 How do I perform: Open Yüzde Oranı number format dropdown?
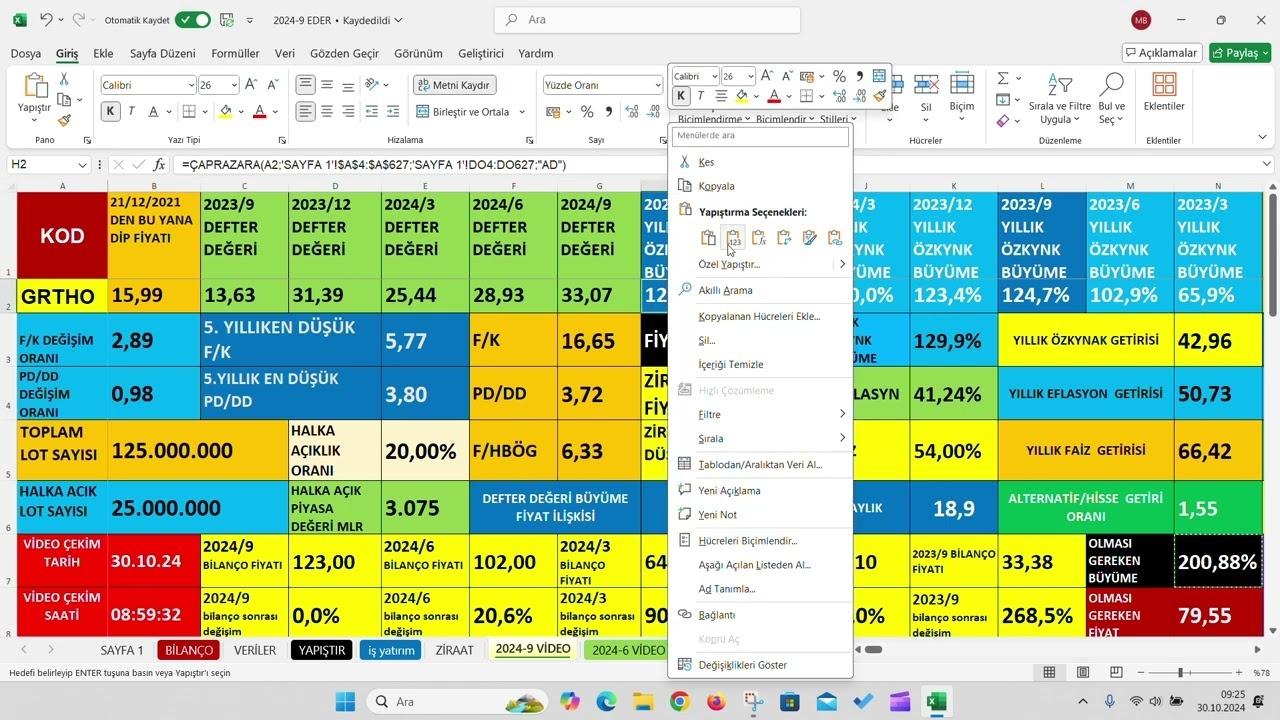(x=657, y=86)
